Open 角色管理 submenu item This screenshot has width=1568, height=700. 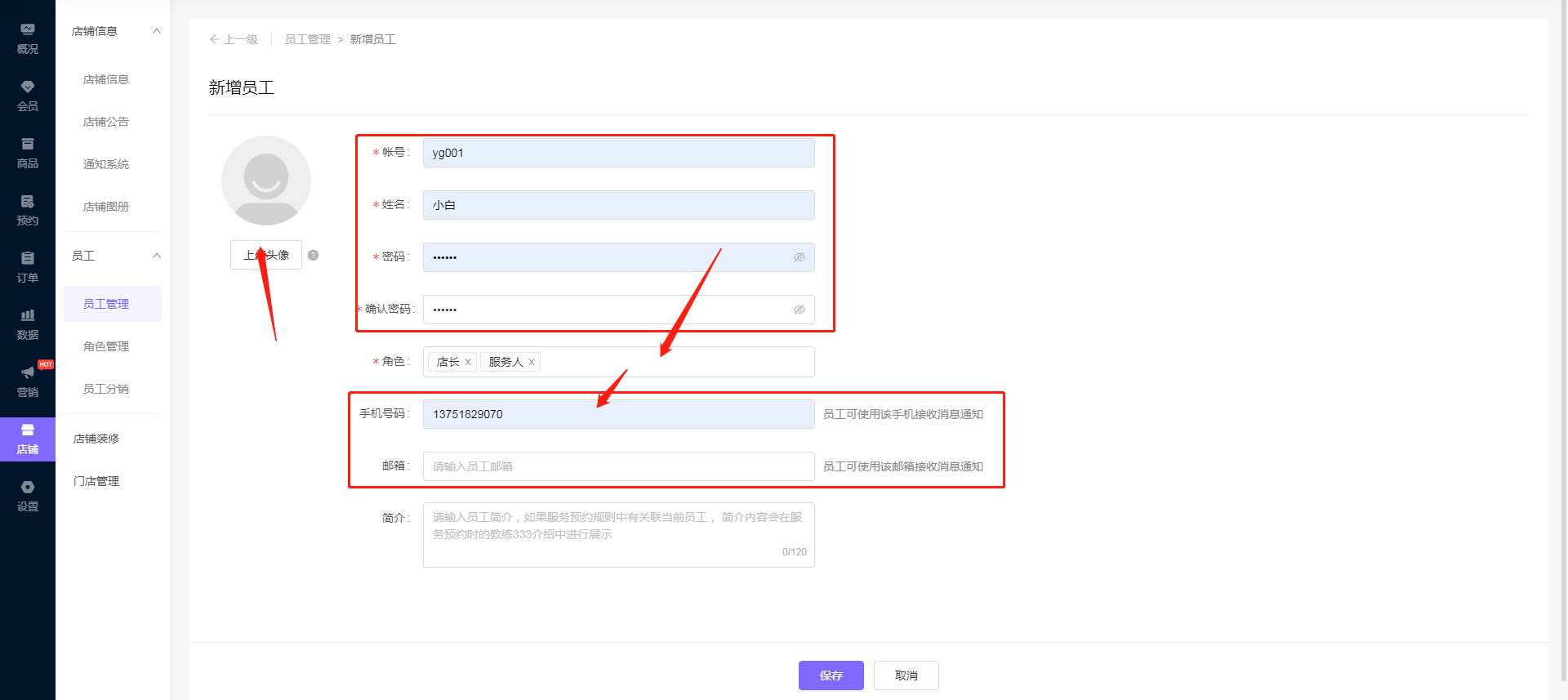pyautogui.click(x=106, y=346)
